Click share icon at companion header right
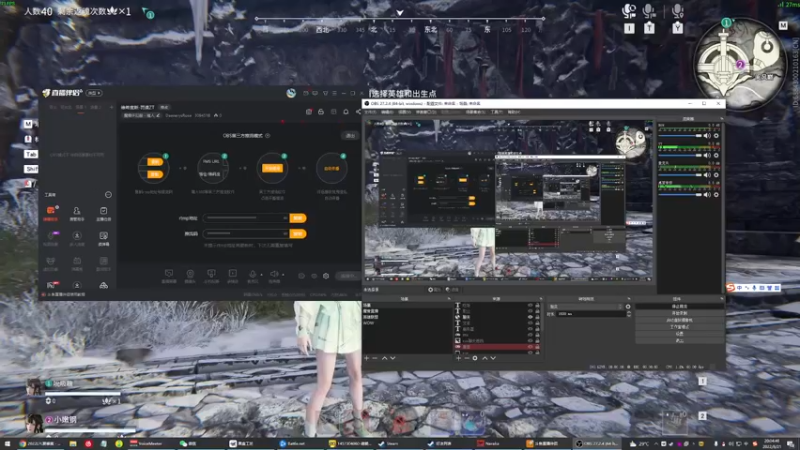The width and height of the screenshot is (800, 450). pyautogui.click(x=358, y=111)
